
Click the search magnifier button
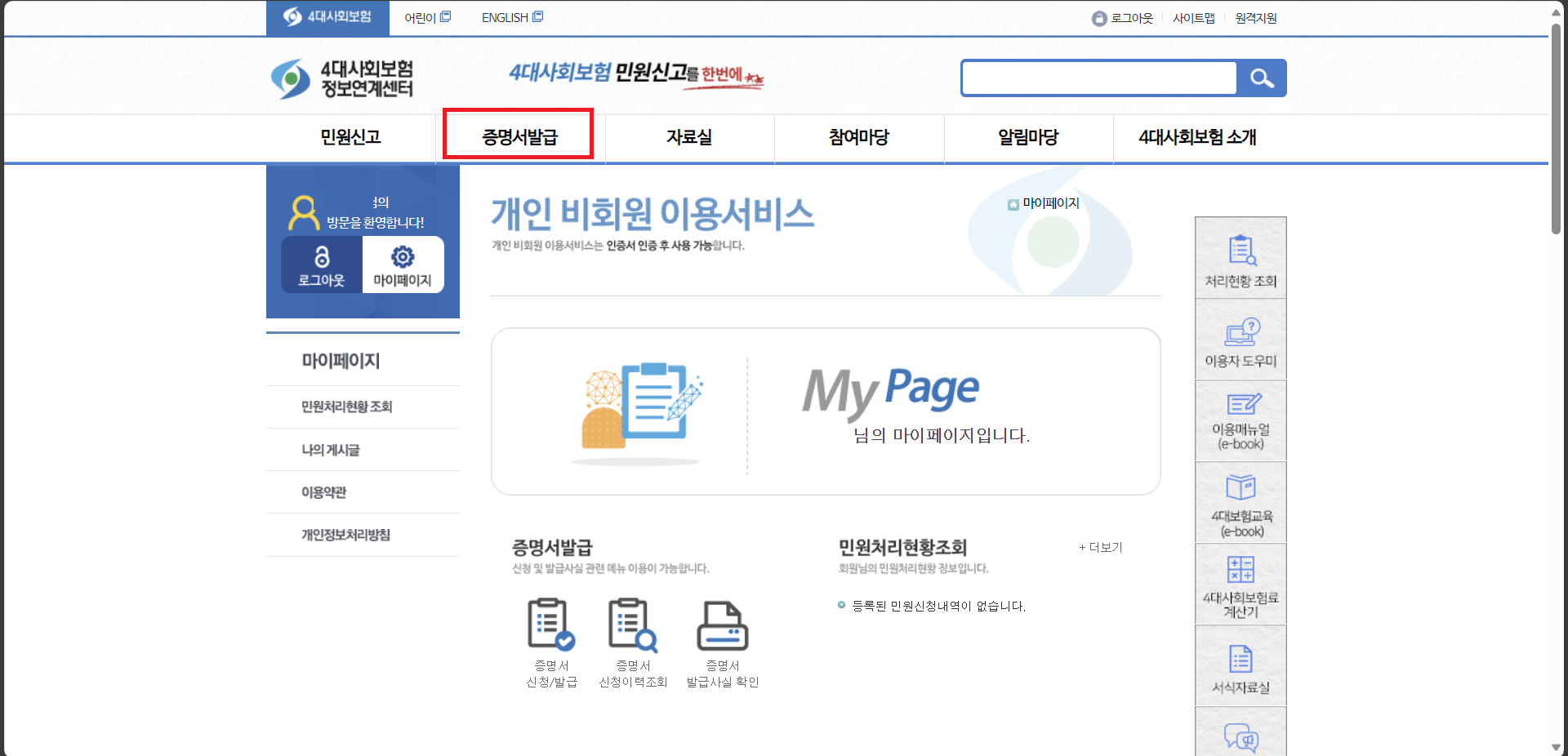pos(1262,78)
